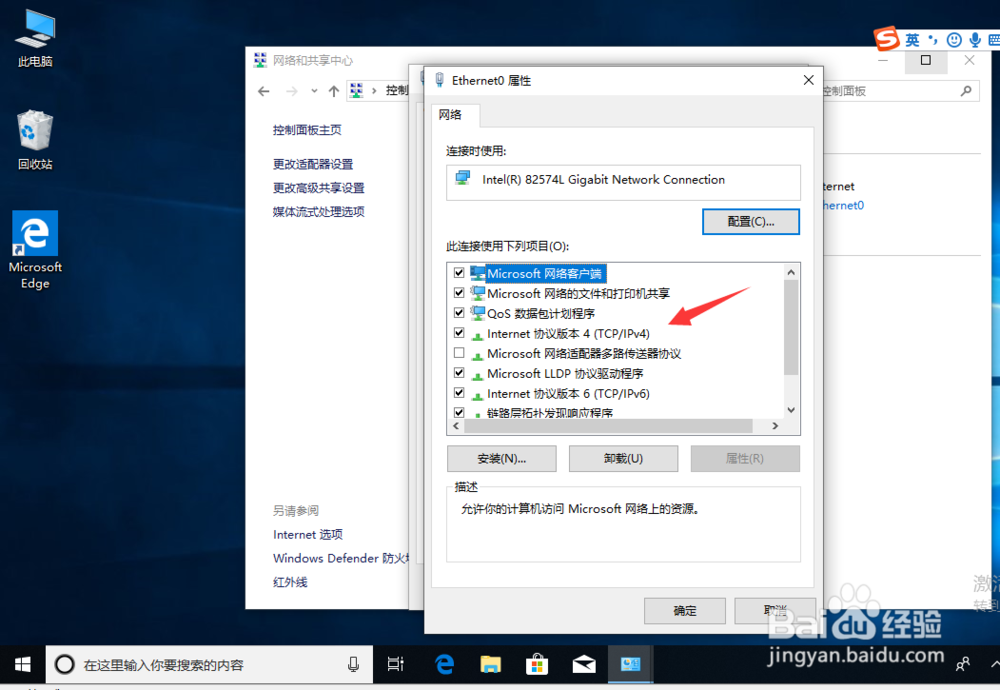Click search magnifier in Control Panel search box
The image size is (1000, 690).
pyautogui.click(x=966, y=91)
